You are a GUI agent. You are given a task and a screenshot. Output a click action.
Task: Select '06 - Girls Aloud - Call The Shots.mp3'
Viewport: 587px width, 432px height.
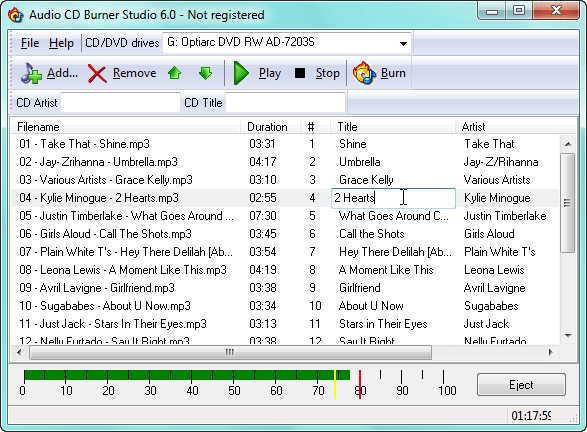pyautogui.click(x=106, y=234)
